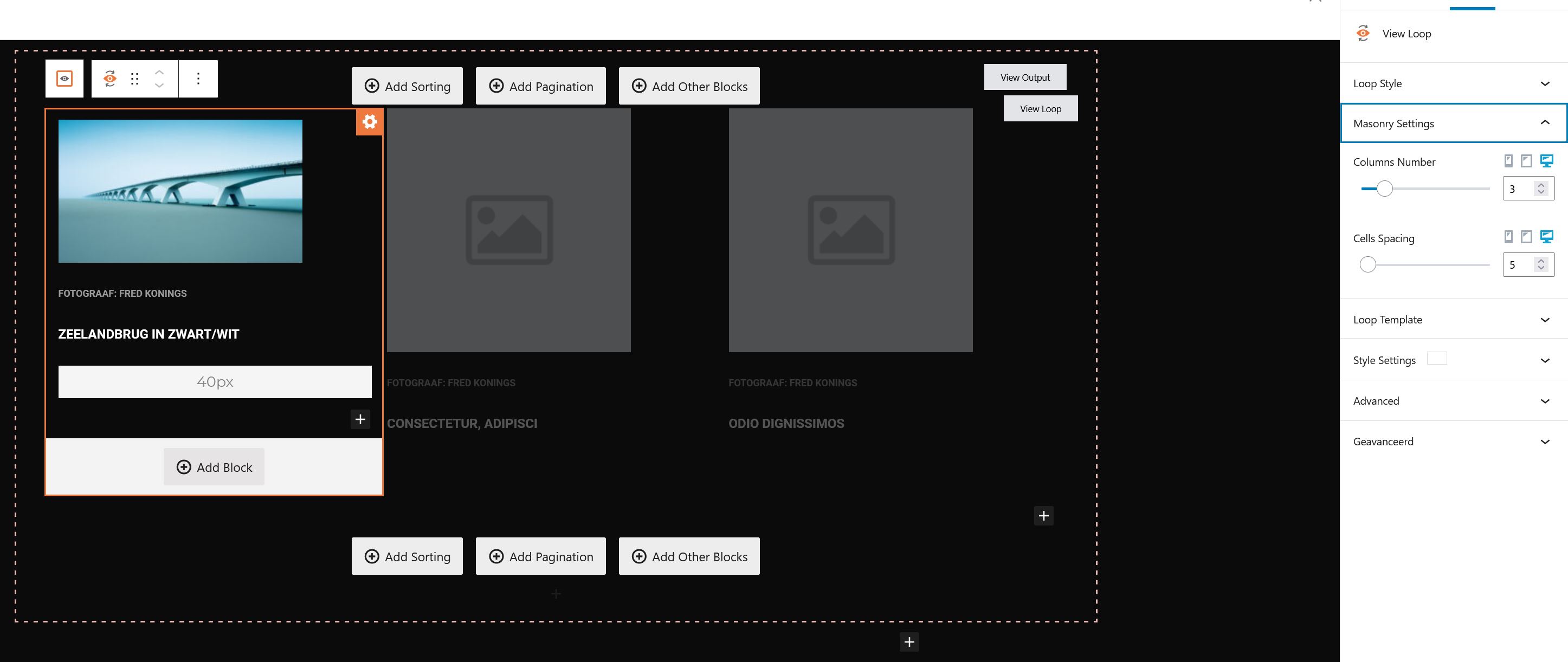Expand the Loop Style panel

[x=1454, y=83]
